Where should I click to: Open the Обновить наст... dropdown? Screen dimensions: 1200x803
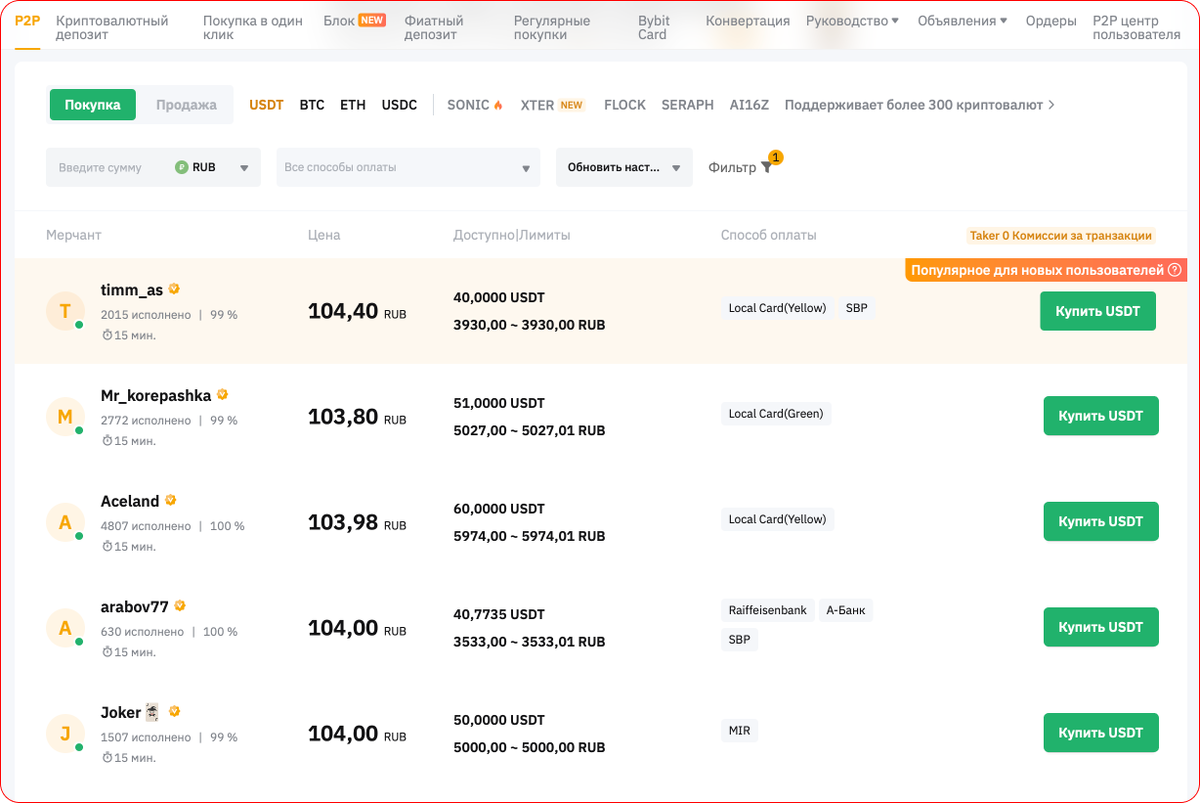(x=623, y=167)
